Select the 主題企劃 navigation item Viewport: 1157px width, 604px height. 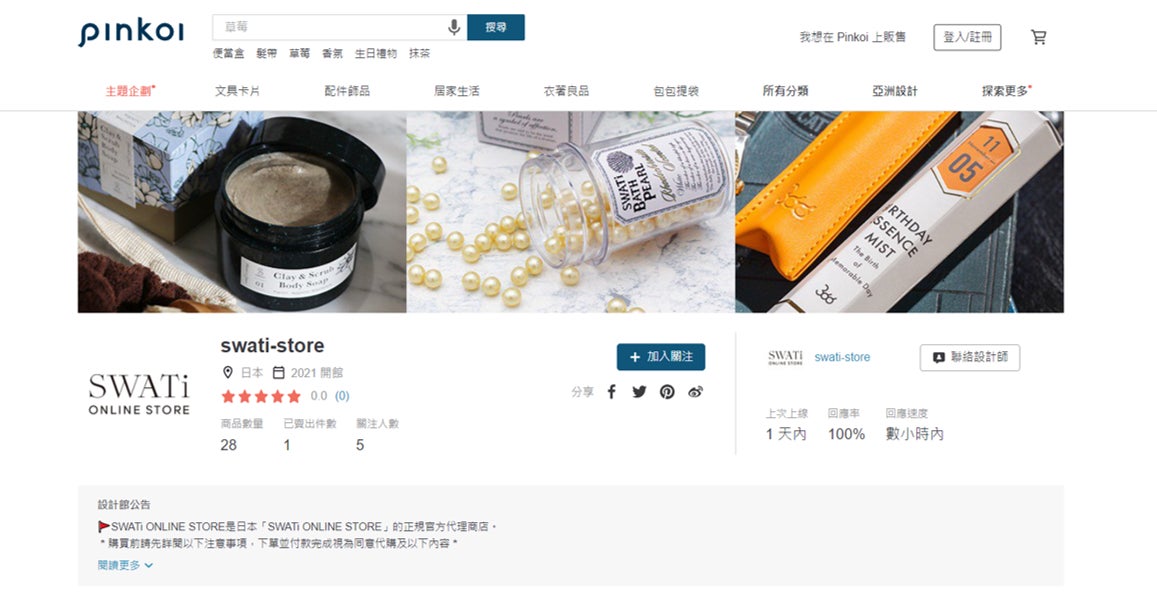[x=130, y=91]
